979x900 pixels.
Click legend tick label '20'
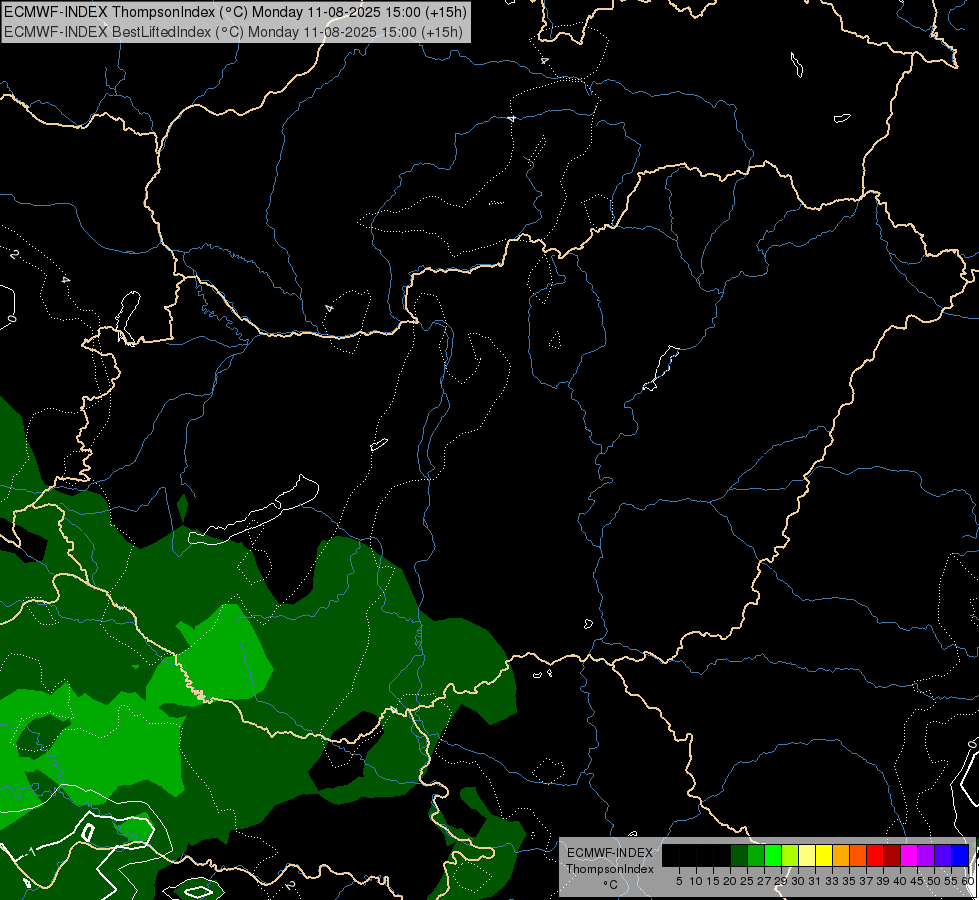pos(730,881)
